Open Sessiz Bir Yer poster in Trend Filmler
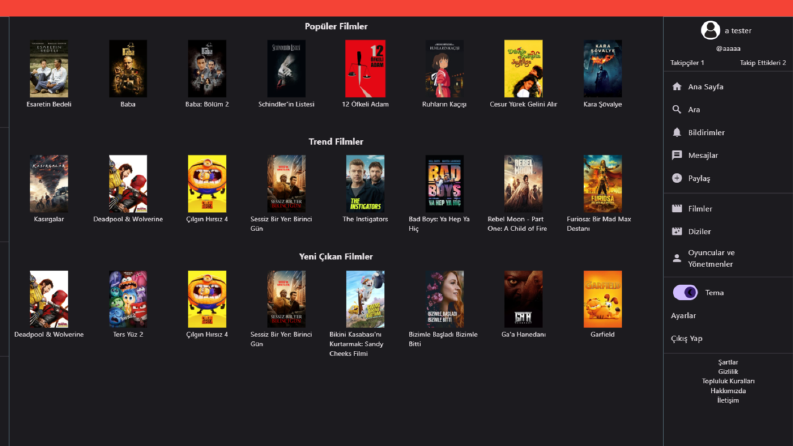This screenshot has width=793, height=446. pos(286,184)
